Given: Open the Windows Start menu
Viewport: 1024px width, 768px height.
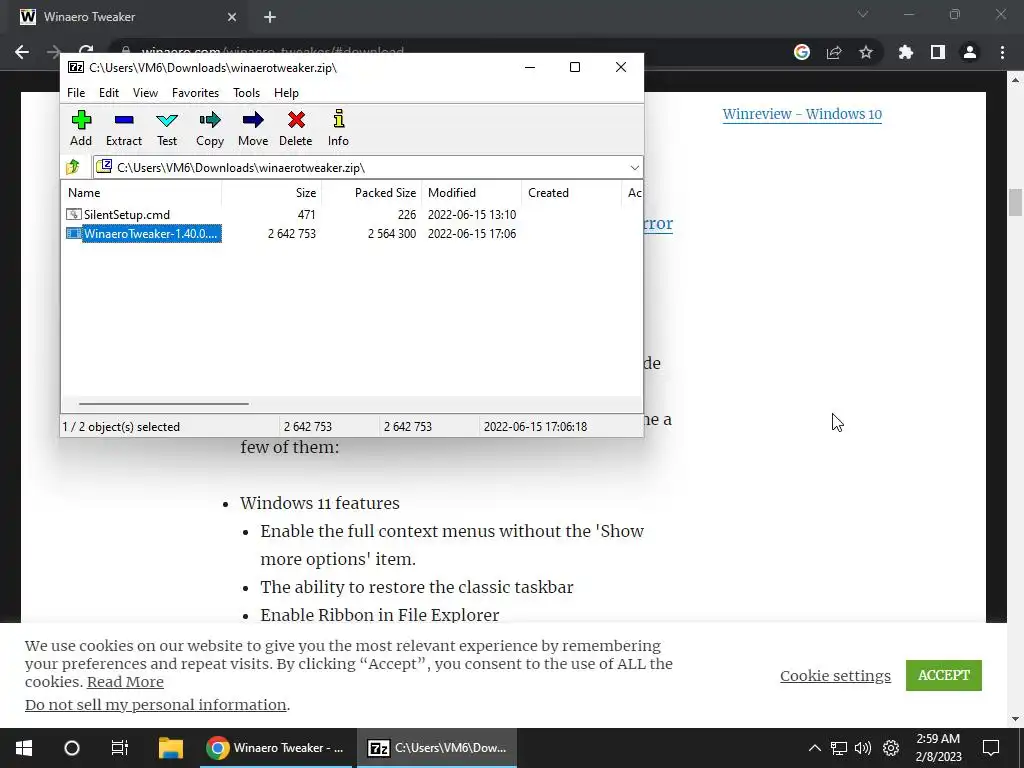Looking at the screenshot, I should click(x=24, y=748).
